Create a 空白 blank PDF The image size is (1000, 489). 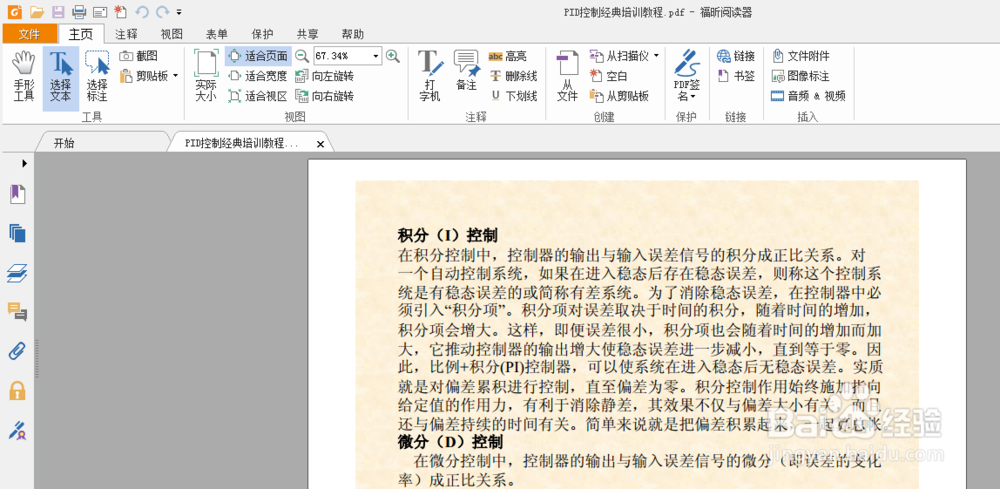click(608, 77)
